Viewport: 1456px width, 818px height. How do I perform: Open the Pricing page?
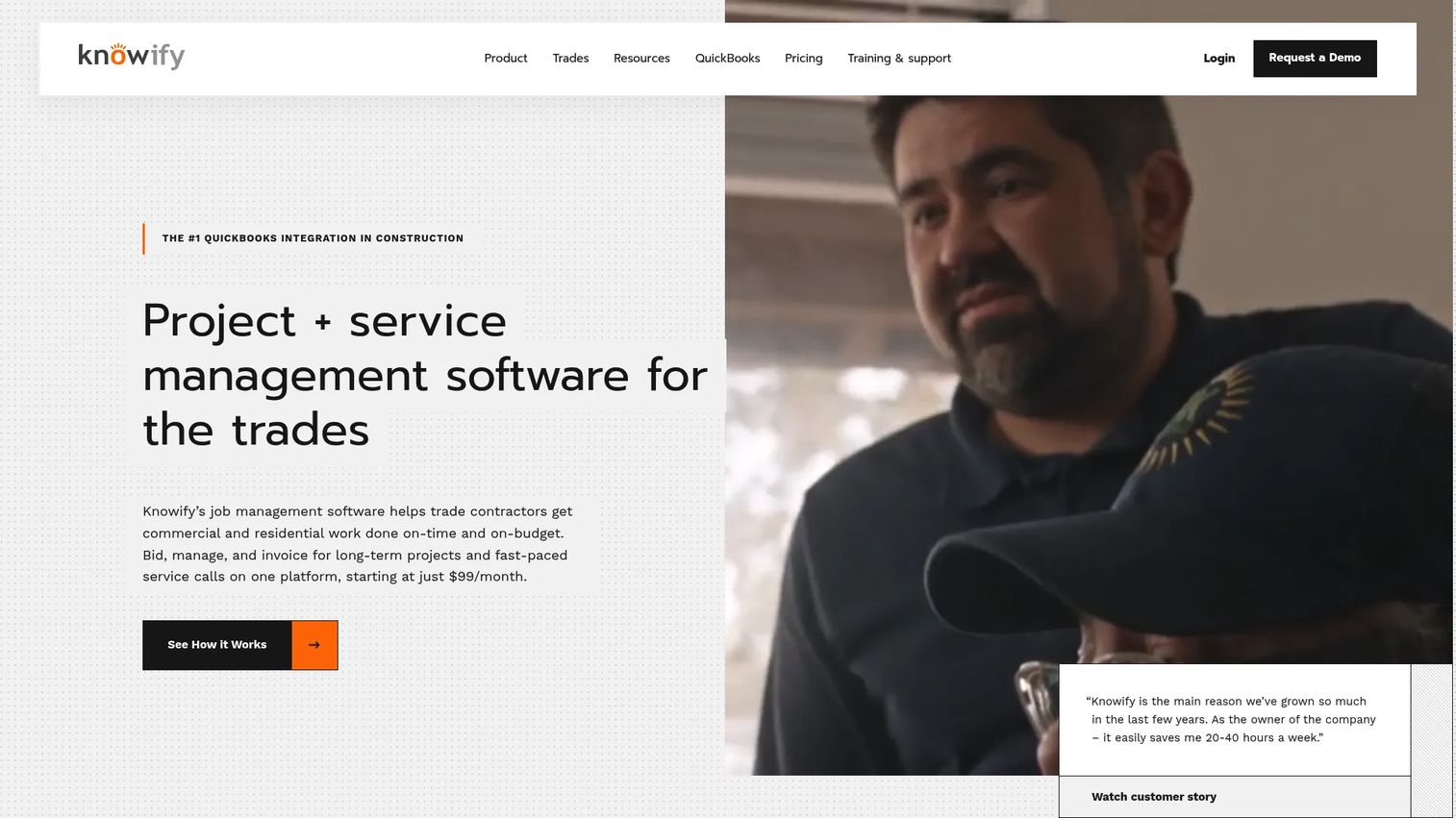(803, 59)
